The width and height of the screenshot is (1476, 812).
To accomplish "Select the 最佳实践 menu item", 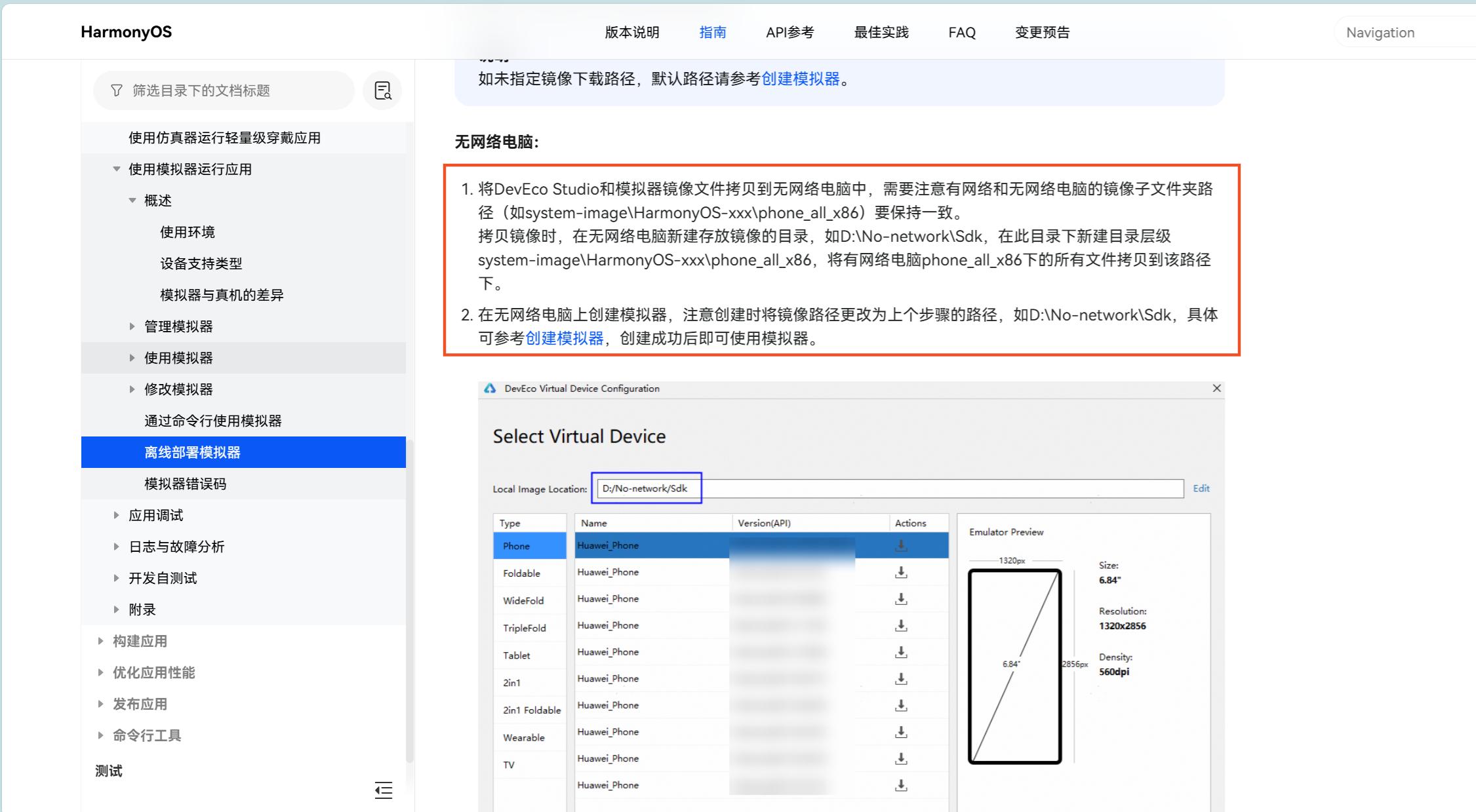I will (881, 32).
